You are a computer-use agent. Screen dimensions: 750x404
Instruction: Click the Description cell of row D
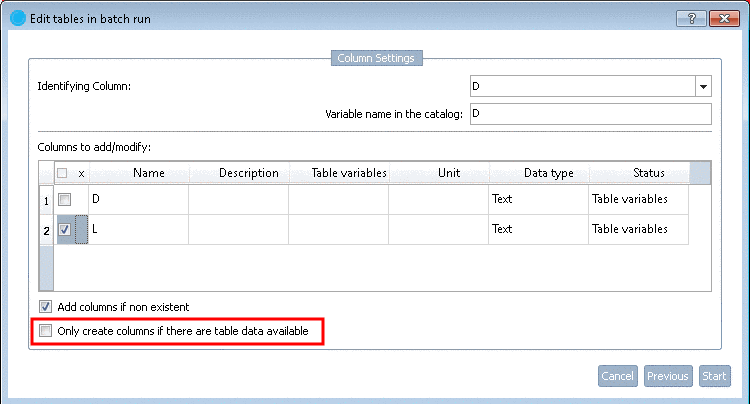[238, 199]
